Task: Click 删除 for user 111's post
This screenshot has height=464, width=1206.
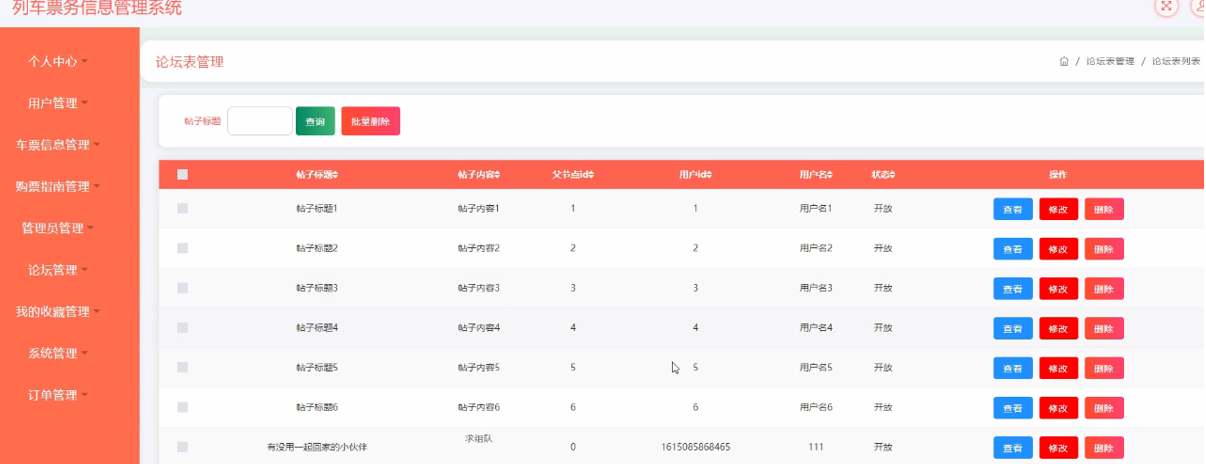Action: click(x=1104, y=448)
